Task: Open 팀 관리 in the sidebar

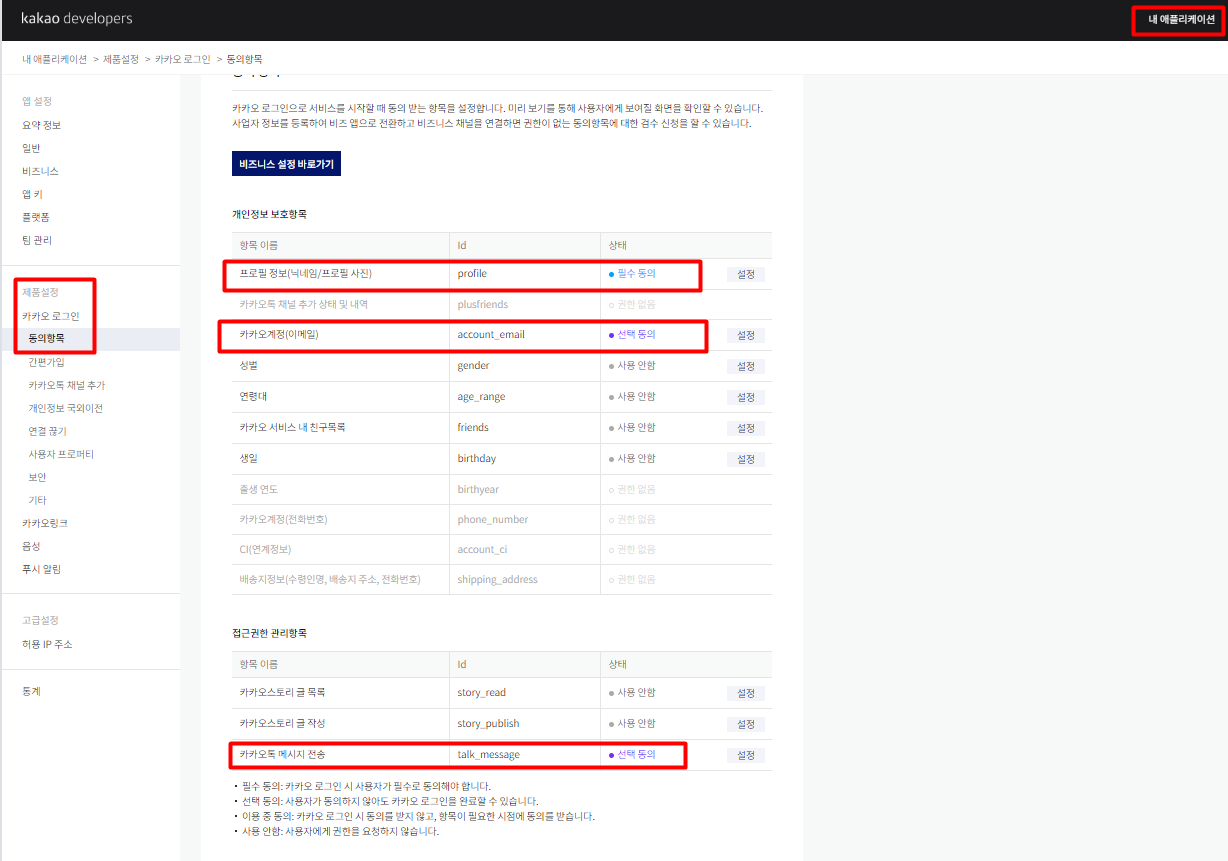Action: pyautogui.click(x=37, y=240)
